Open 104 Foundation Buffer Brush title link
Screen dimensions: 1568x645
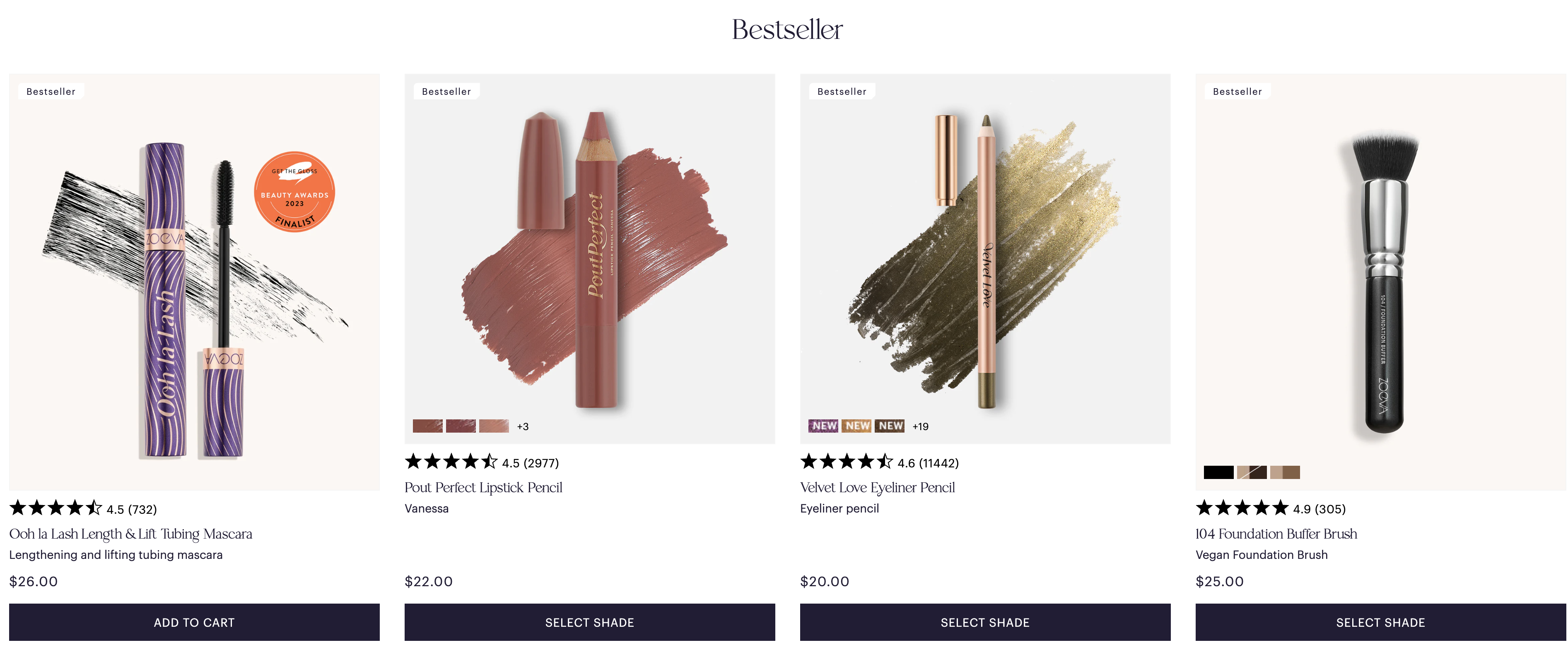coord(1276,534)
